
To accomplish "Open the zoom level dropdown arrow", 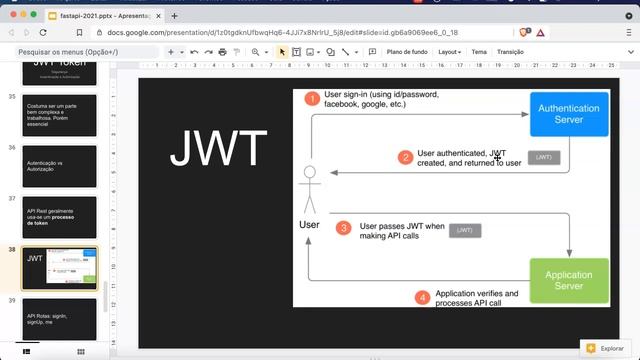I will (x=266, y=52).
